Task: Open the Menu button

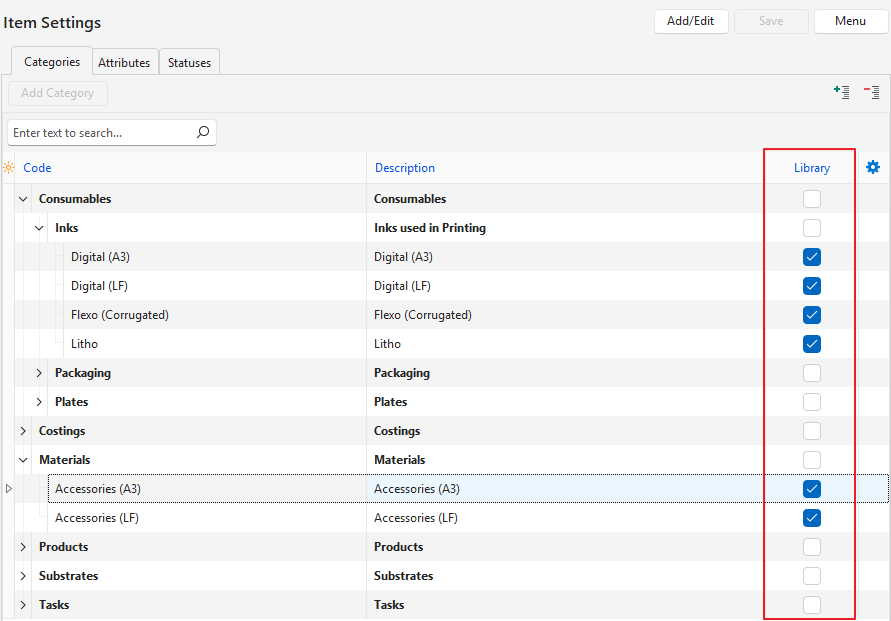Action: point(850,21)
